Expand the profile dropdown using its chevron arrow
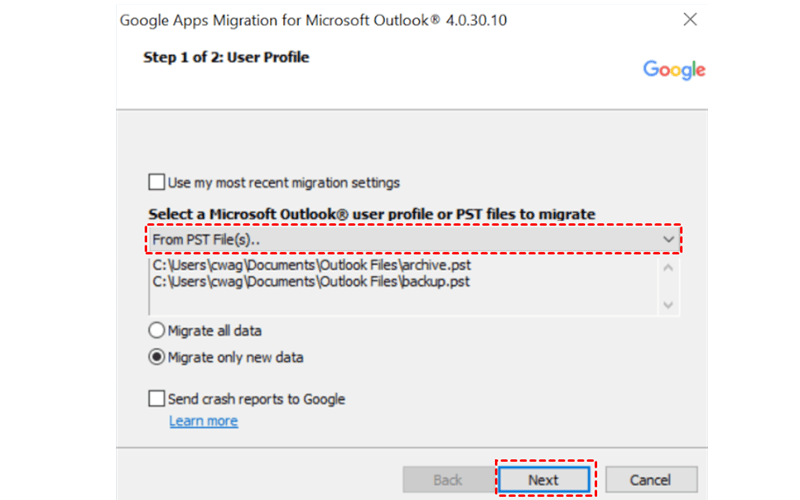Screen dimensions: 800x500 (x=668, y=240)
